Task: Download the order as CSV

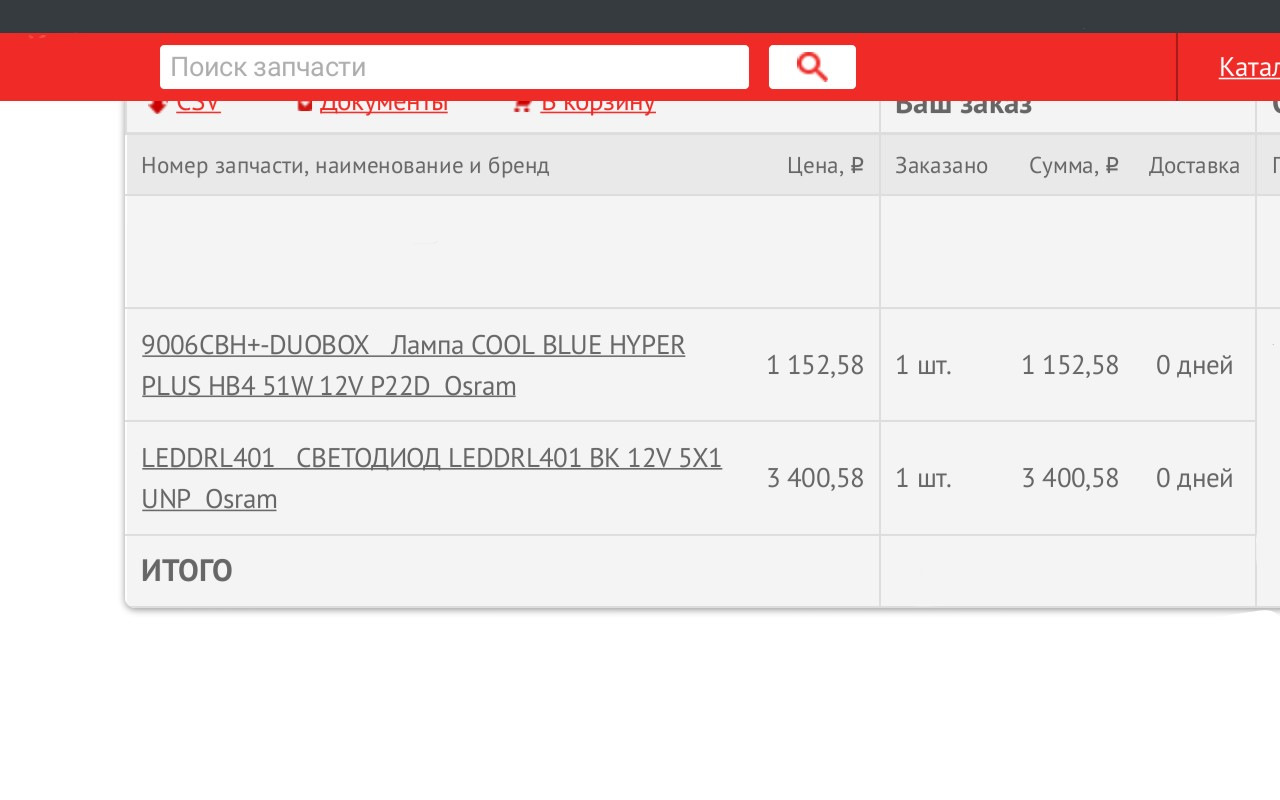Action: [x=198, y=105]
